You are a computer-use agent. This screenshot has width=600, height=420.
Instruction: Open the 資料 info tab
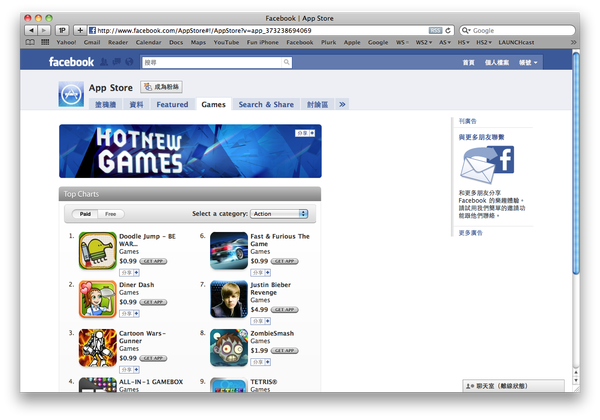pyautogui.click(x=136, y=104)
